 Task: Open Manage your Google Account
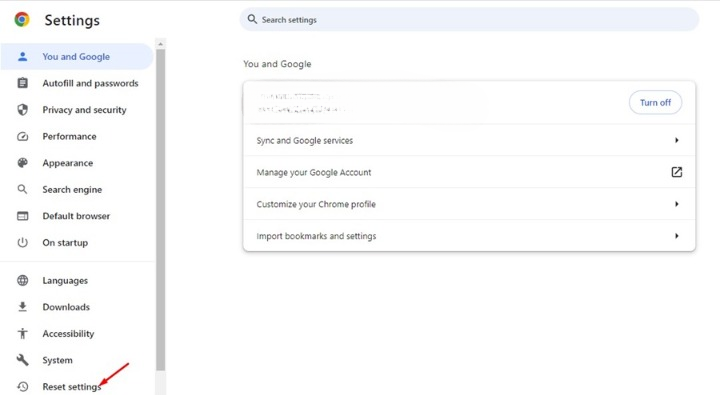click(x=469, y=172)
